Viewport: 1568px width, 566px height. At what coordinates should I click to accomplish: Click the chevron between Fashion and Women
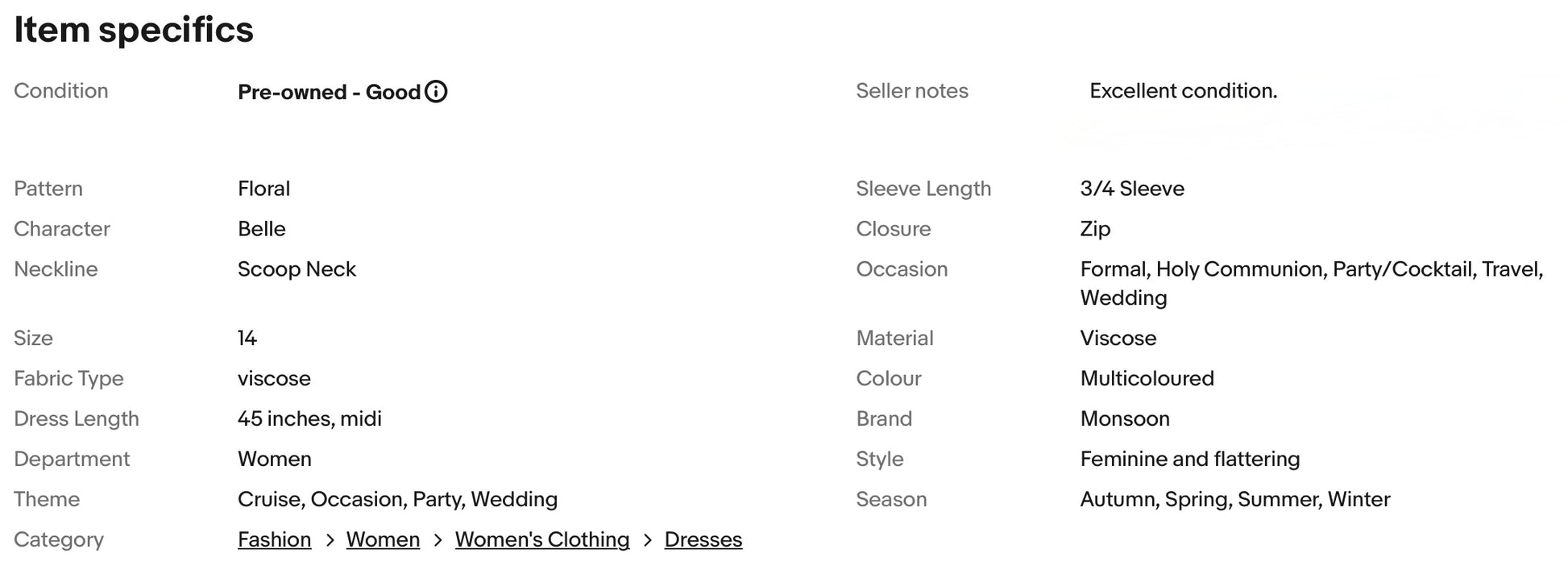[330, 540]
